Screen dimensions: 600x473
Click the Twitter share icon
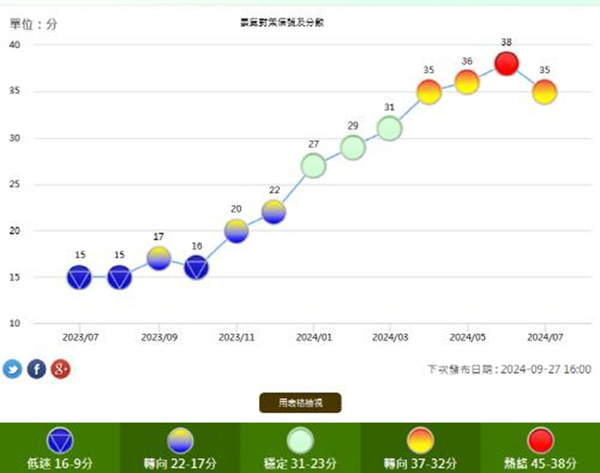13,369
